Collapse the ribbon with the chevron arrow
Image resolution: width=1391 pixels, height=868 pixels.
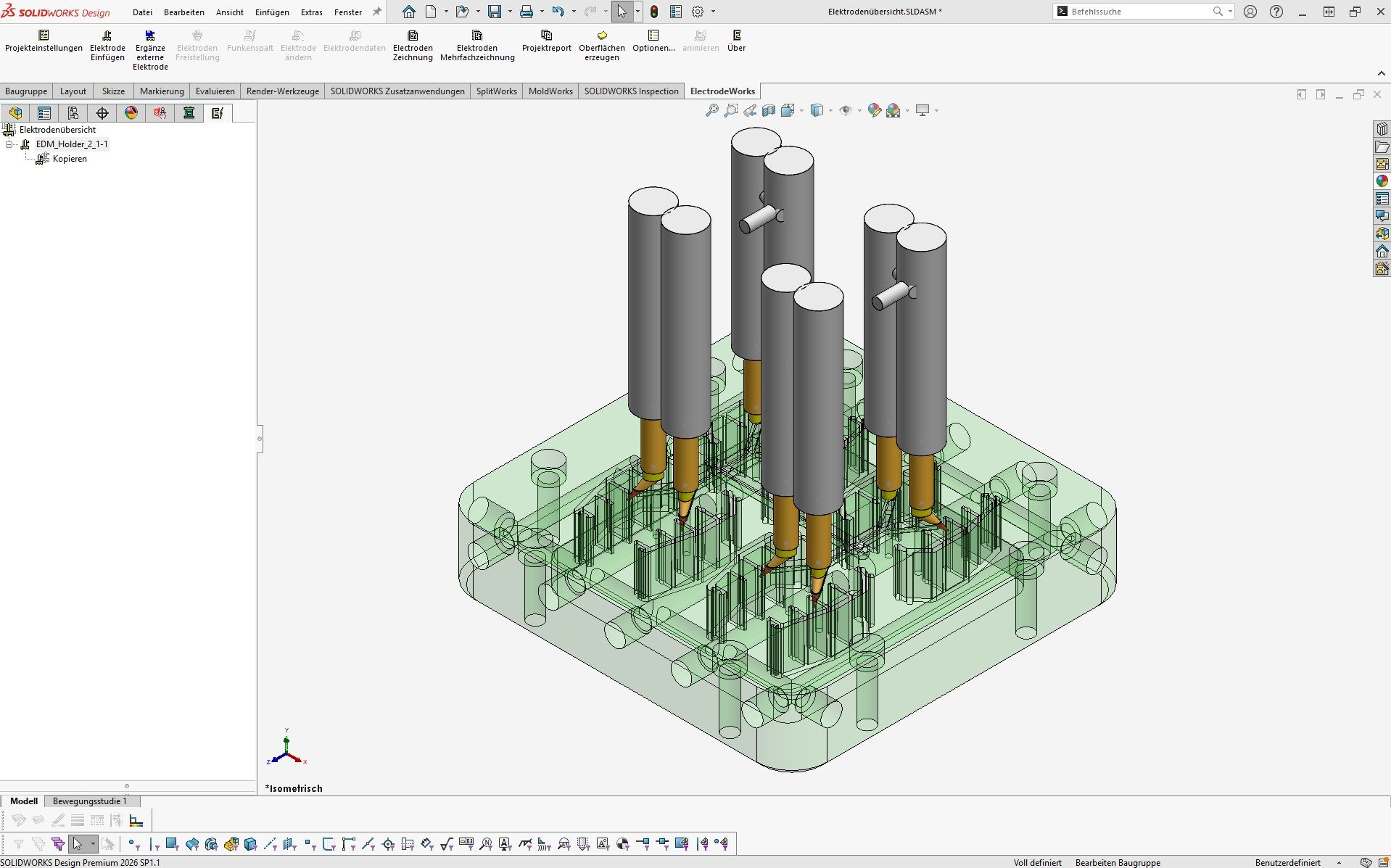[1381, 73]
